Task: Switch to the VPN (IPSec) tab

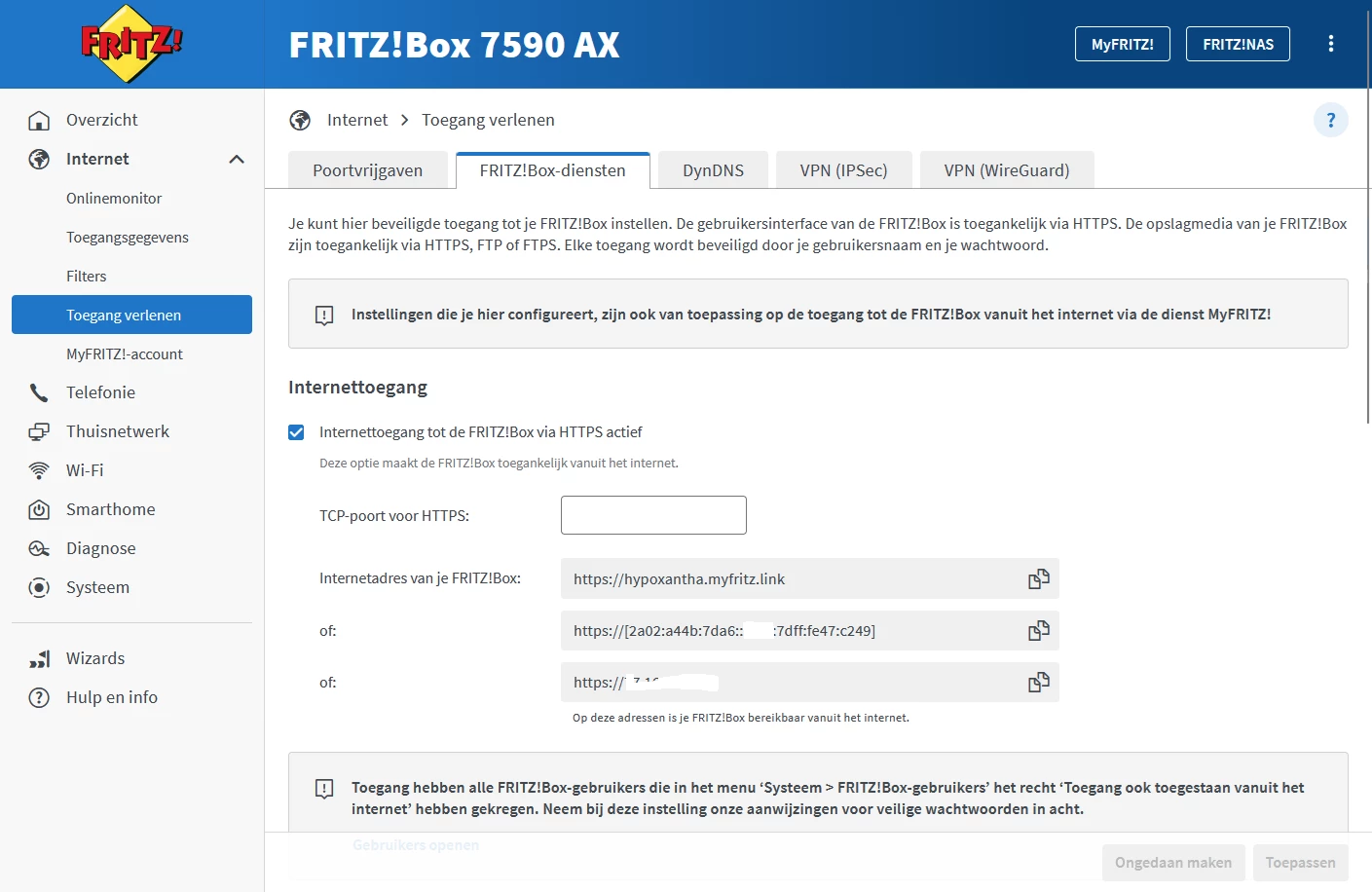Action: click(x=844, y=170)
